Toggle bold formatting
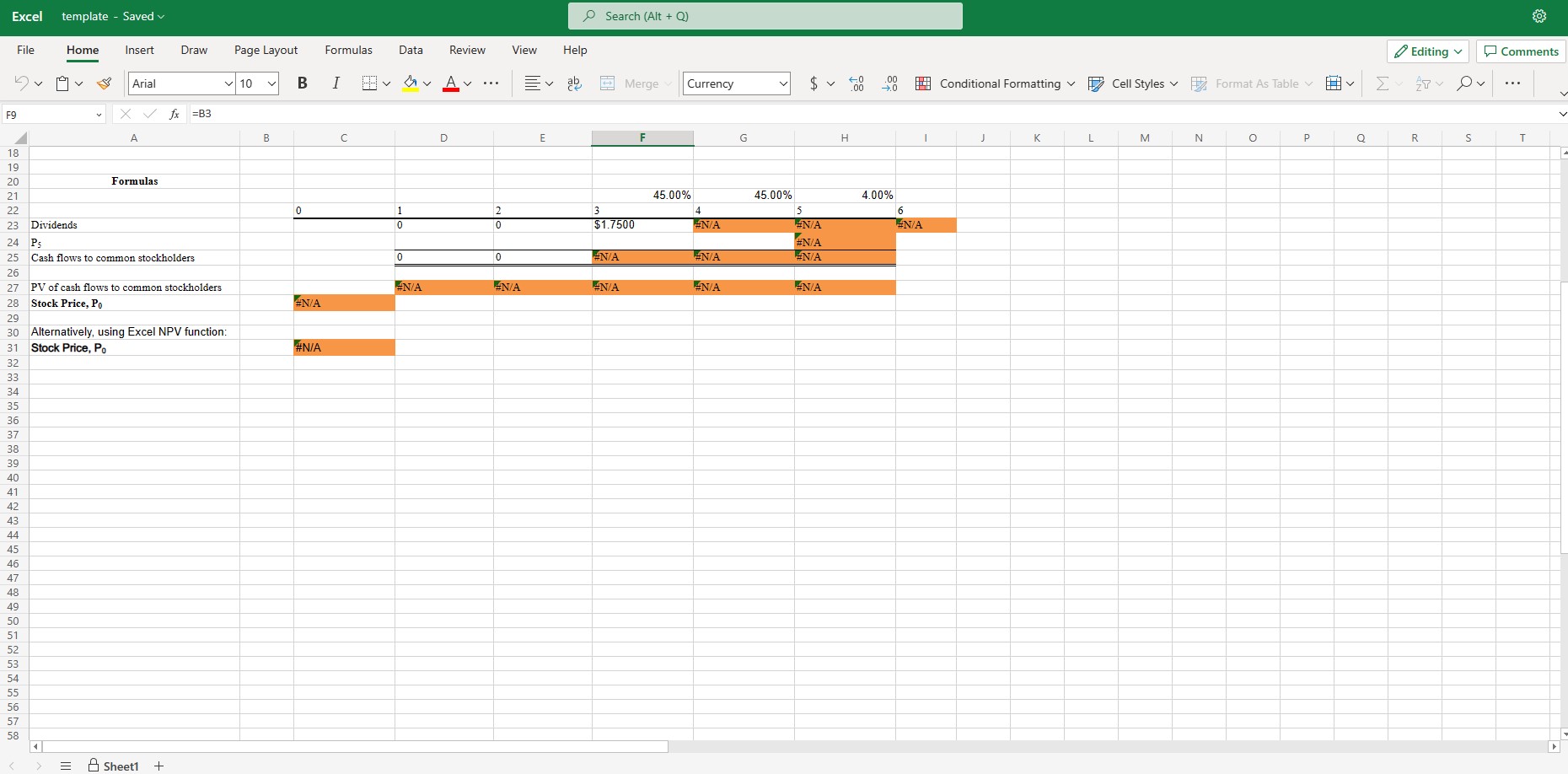 coord(303,83)
